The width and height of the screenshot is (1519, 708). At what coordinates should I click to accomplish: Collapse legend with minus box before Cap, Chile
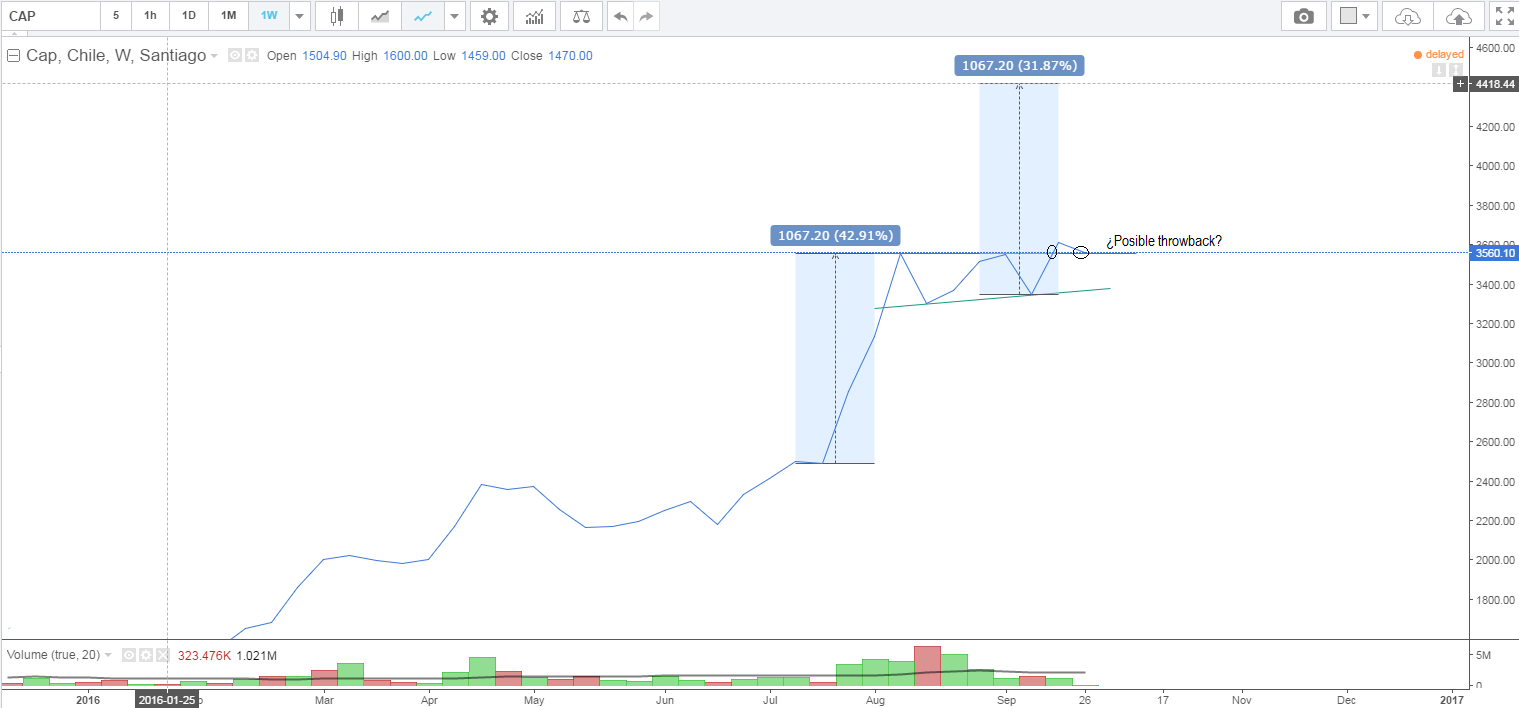coord(14,56)
